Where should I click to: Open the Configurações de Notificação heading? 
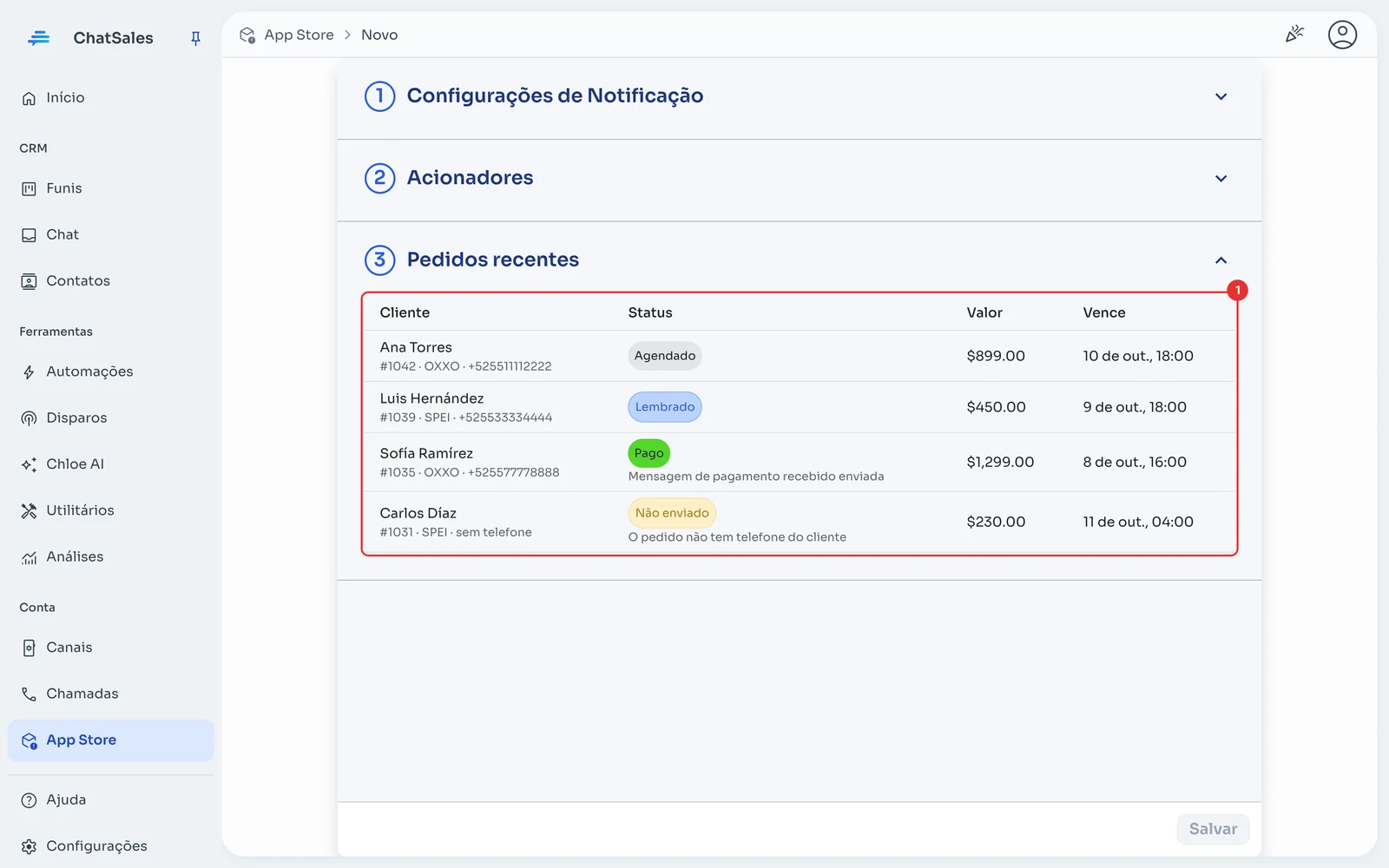point(555,95)
